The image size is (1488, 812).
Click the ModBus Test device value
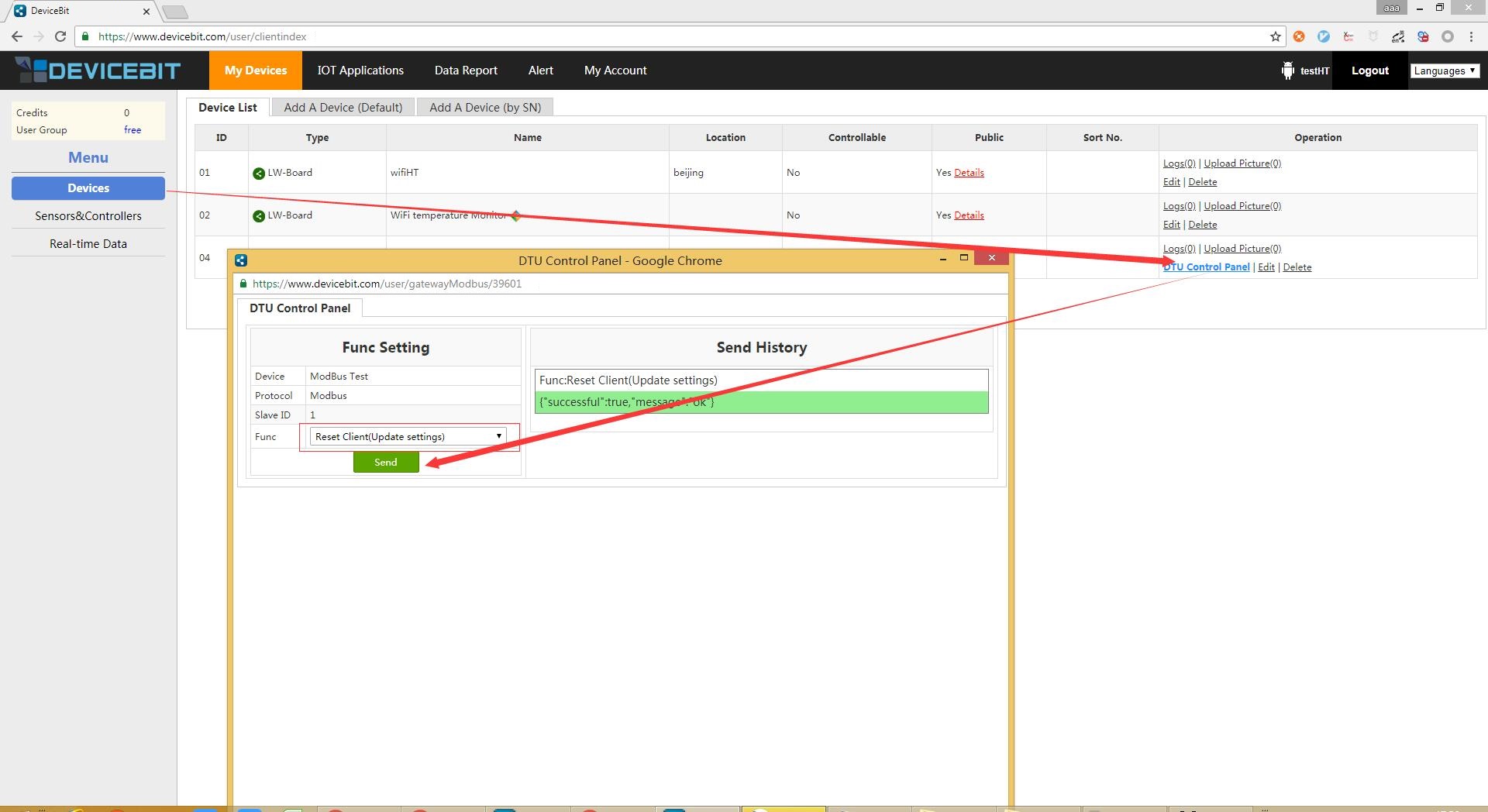coord(339,377)
